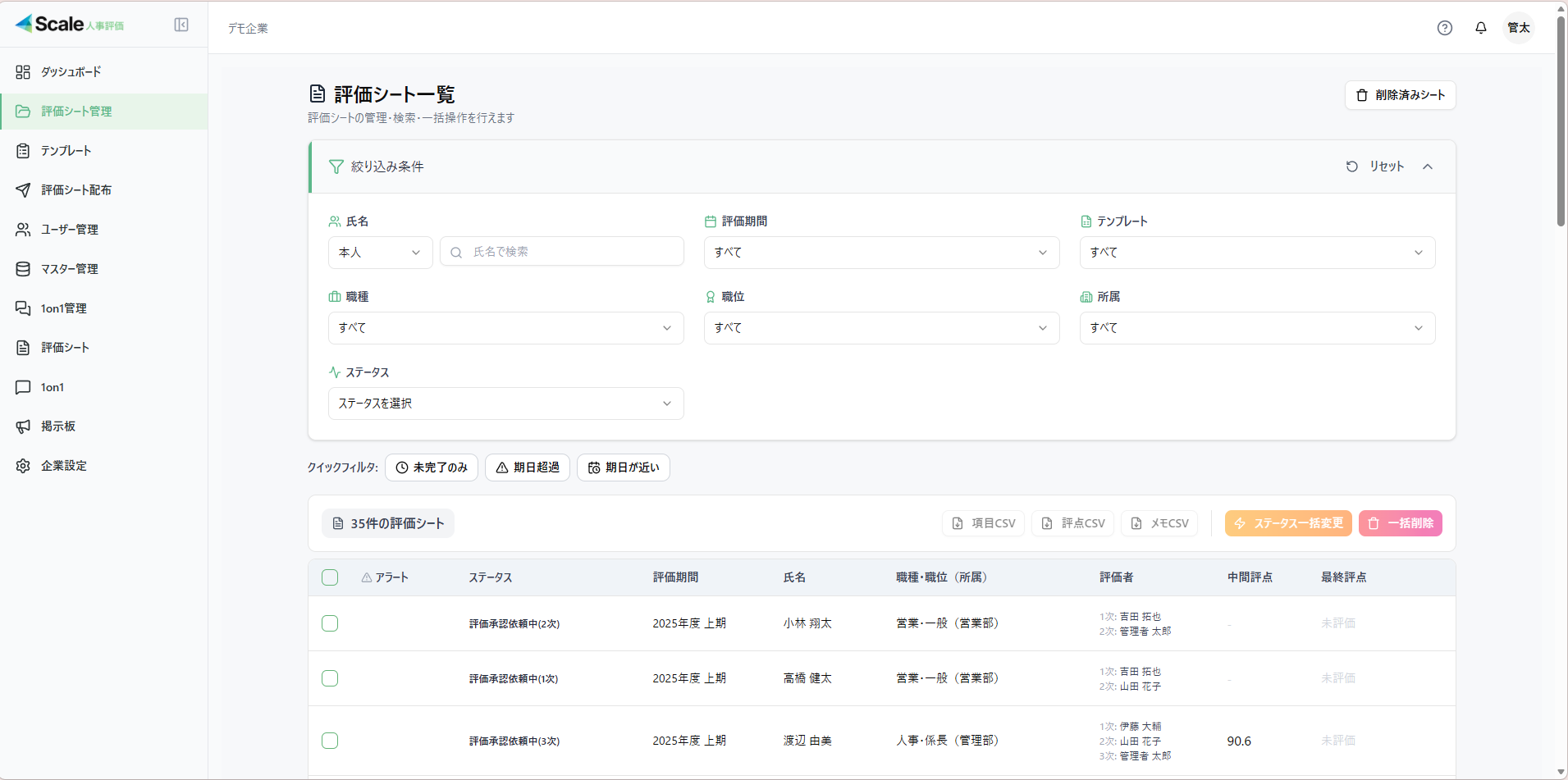The height and width of the screenshot is (780, 1568).
Task: Expand the ステータスを選択 dropdown
Action: click(505, 404)
